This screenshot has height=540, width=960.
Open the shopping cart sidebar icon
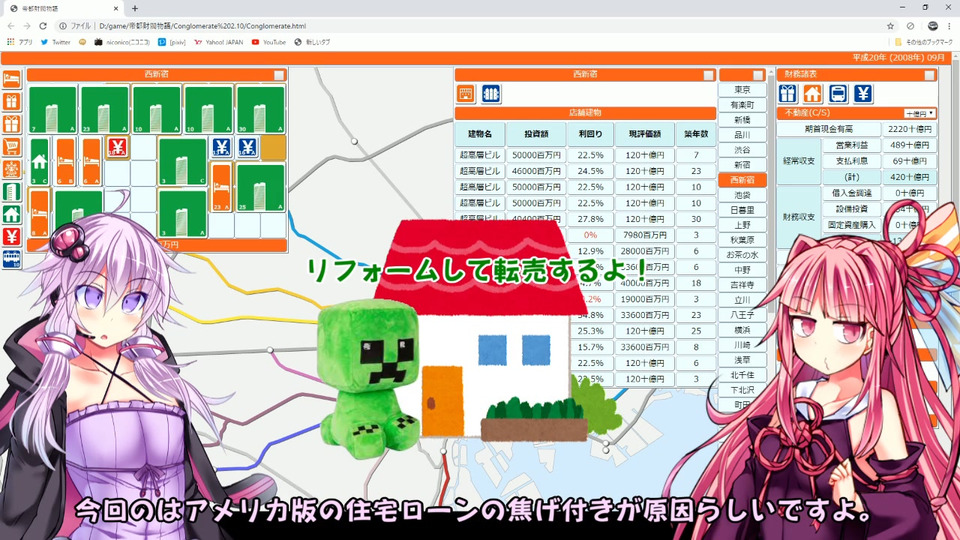tap(12, 146)
